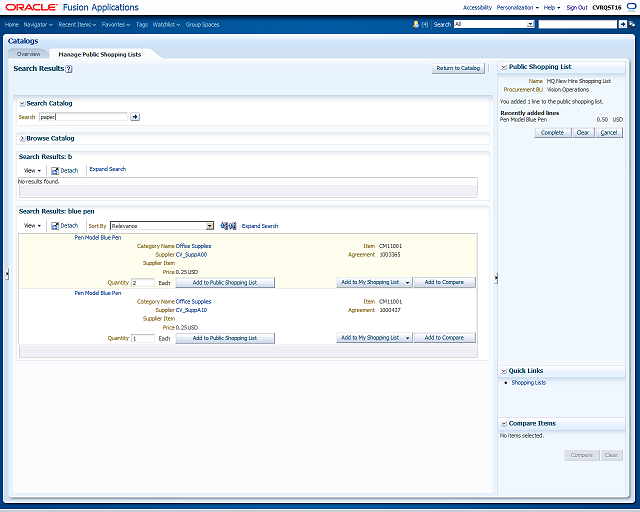
Task: Collapse the left pane splitter arrow
Action: click(x=7, y=274)
